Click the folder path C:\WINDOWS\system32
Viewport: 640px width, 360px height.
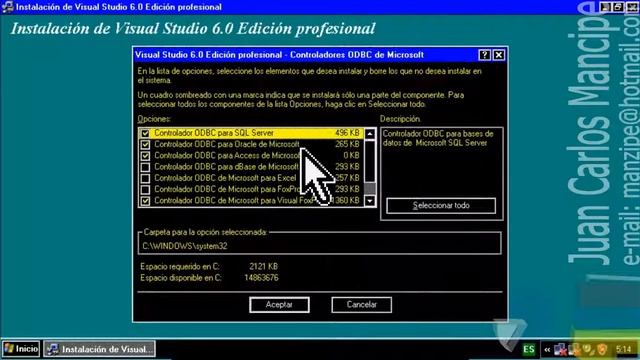pos(185,246)
